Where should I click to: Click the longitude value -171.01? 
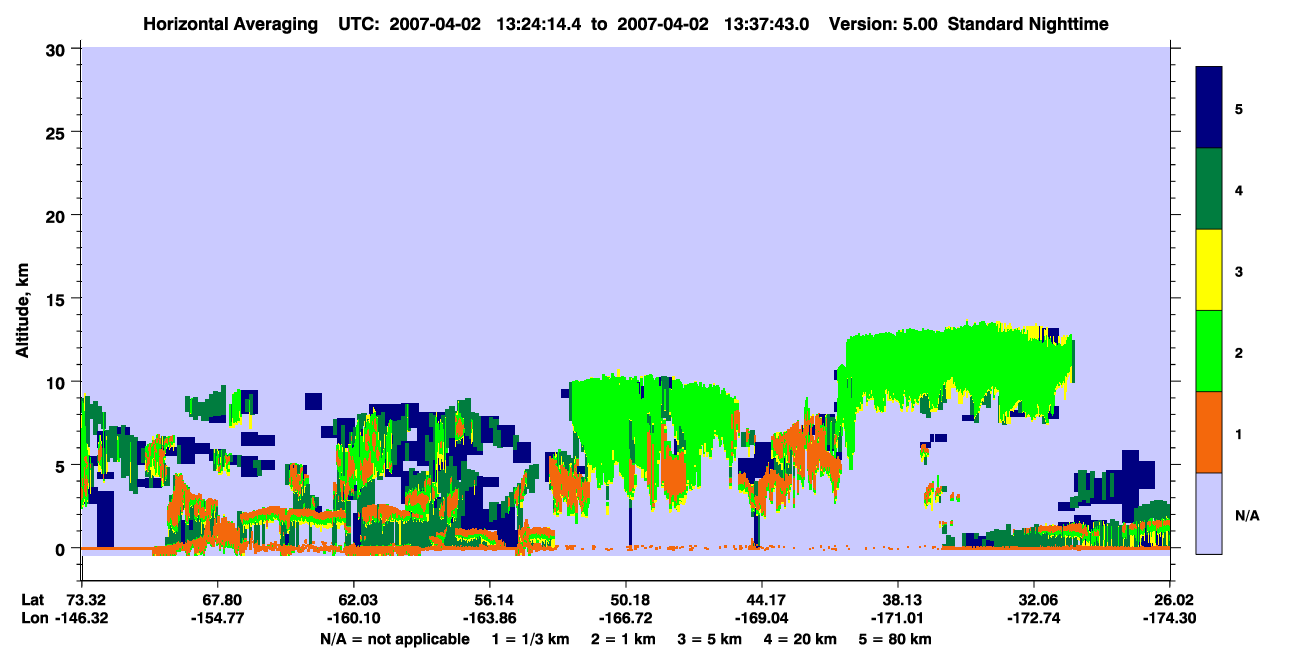coord(898,618)
